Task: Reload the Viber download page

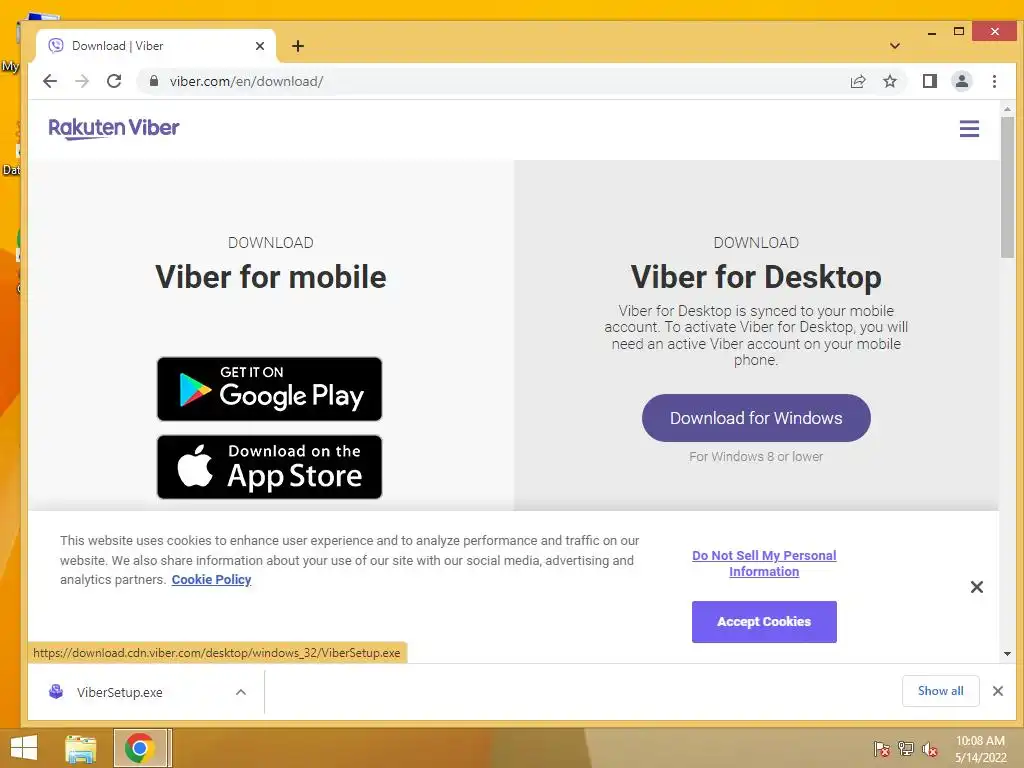Action: [x=114, y=81]
